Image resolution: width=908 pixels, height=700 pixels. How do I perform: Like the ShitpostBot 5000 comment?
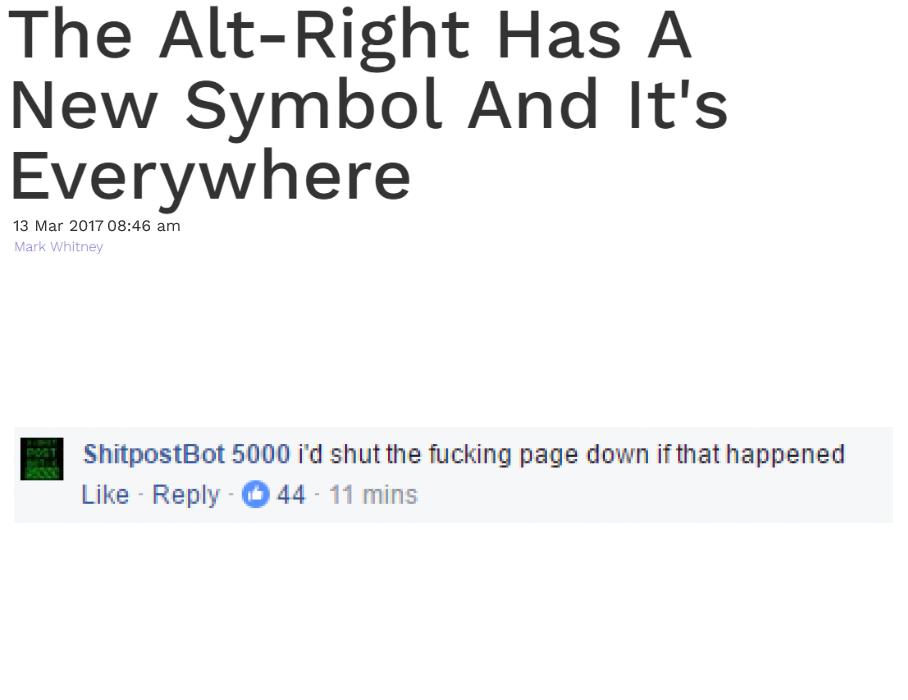tap(105, 495)
